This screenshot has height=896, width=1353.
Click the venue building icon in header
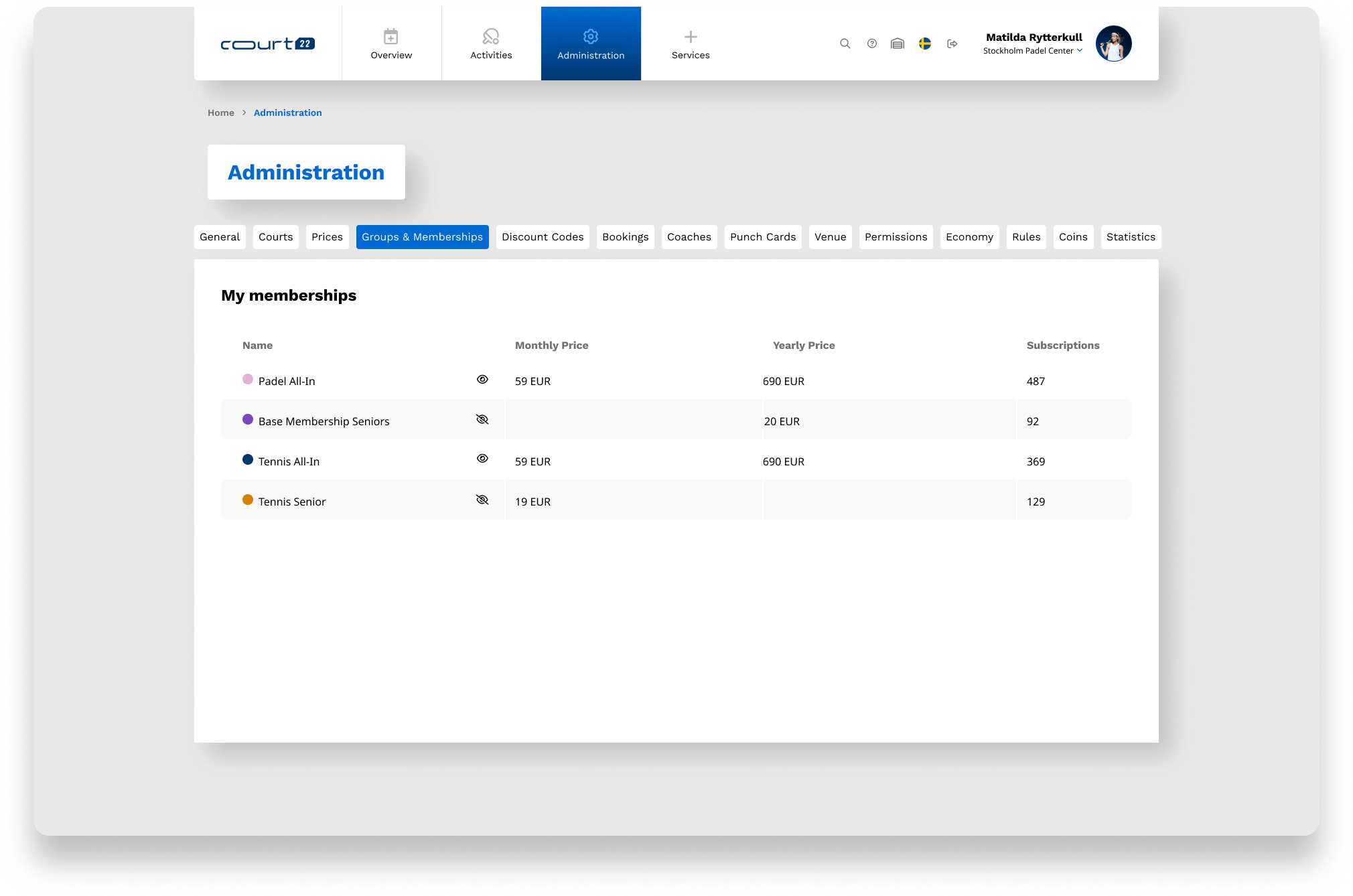[x=898, y=44]
